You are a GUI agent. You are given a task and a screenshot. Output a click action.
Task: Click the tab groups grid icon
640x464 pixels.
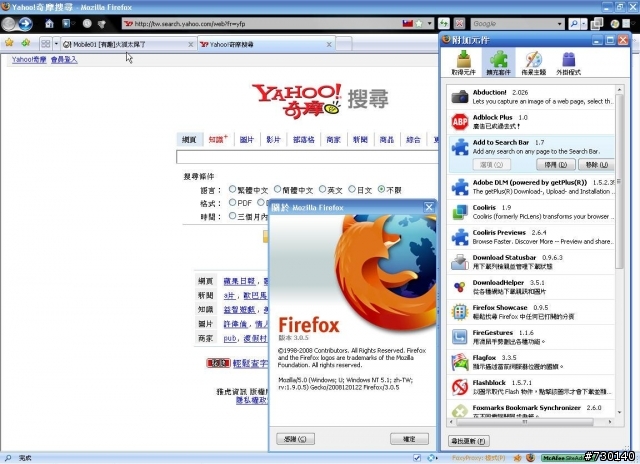click(x=46, y=44)
